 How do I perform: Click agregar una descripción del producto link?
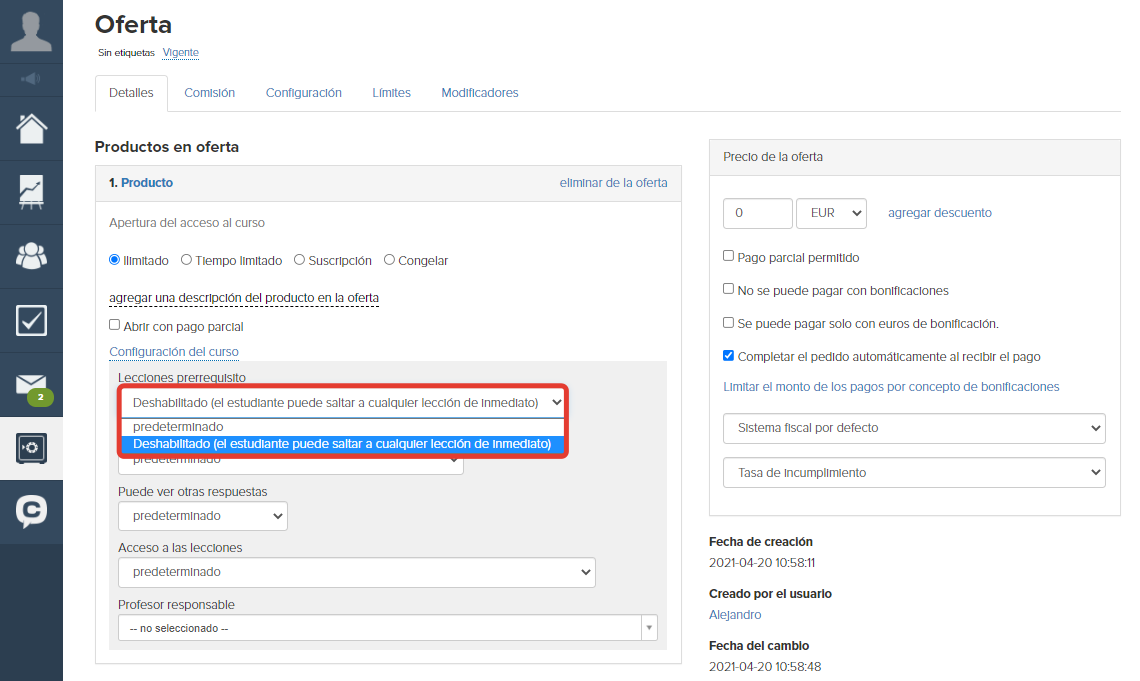[x=244, y=298]
